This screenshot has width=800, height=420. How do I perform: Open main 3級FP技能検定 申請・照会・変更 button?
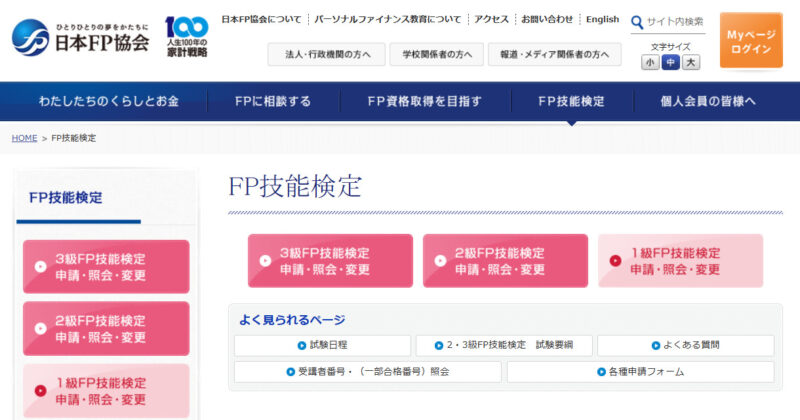click(330, 261)
